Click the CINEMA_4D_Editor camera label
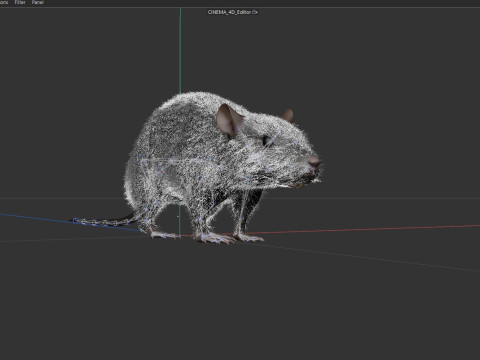480x360 pixels. point(229,12)
